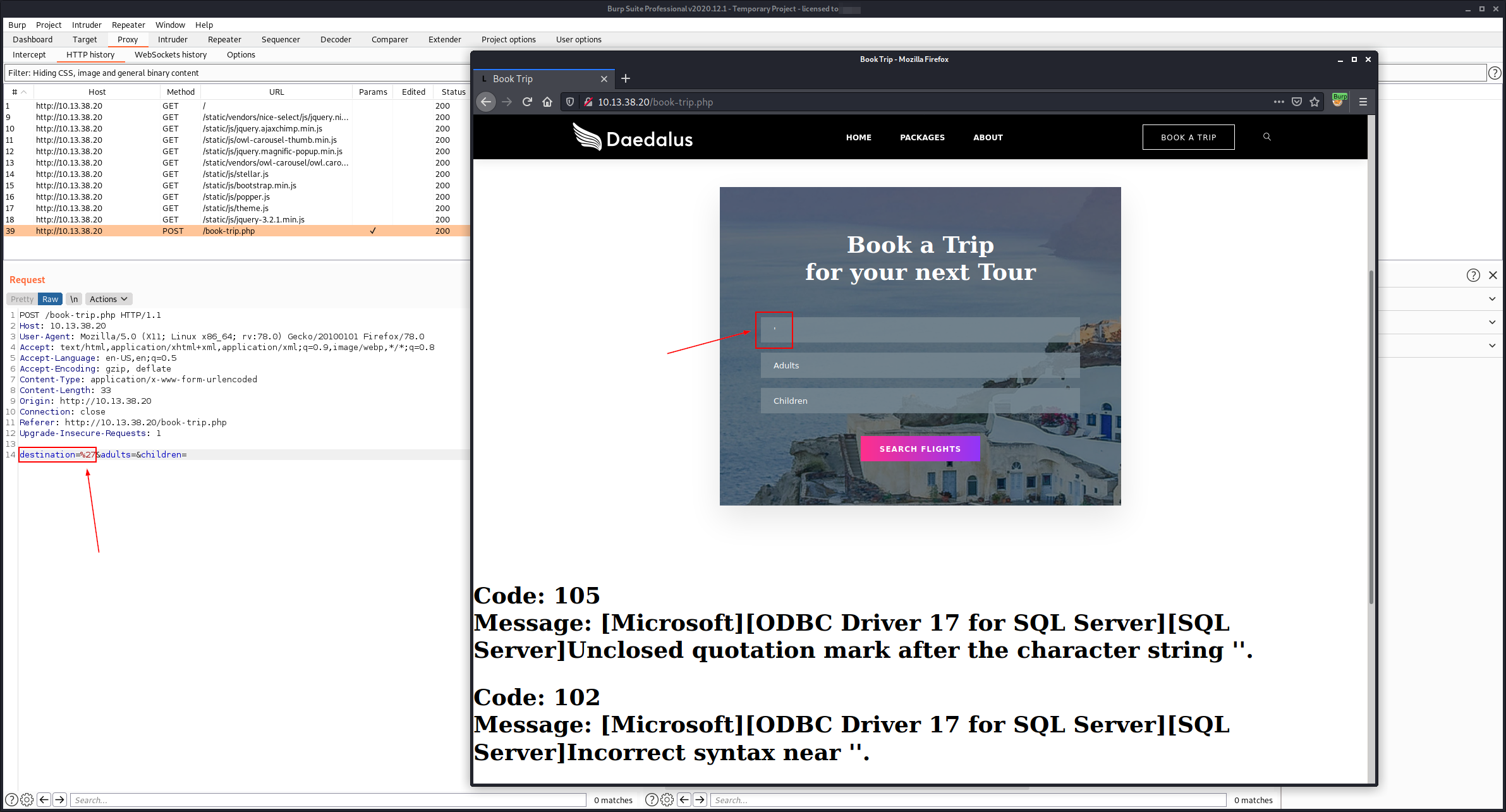Reload the Book Trip page
This screenshot has height=812, width=1506.
point(527,102)
